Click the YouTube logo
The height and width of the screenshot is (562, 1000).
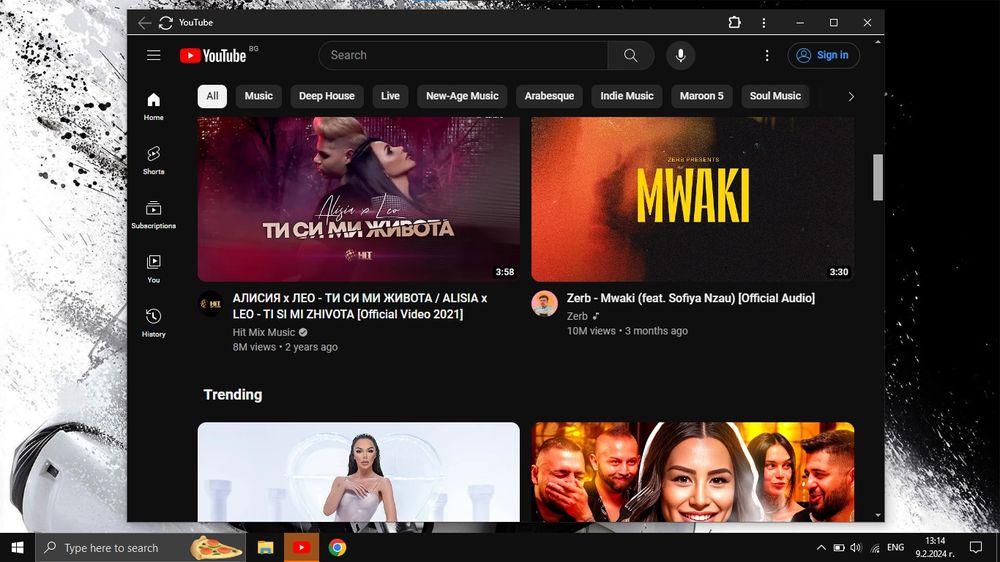213,55
